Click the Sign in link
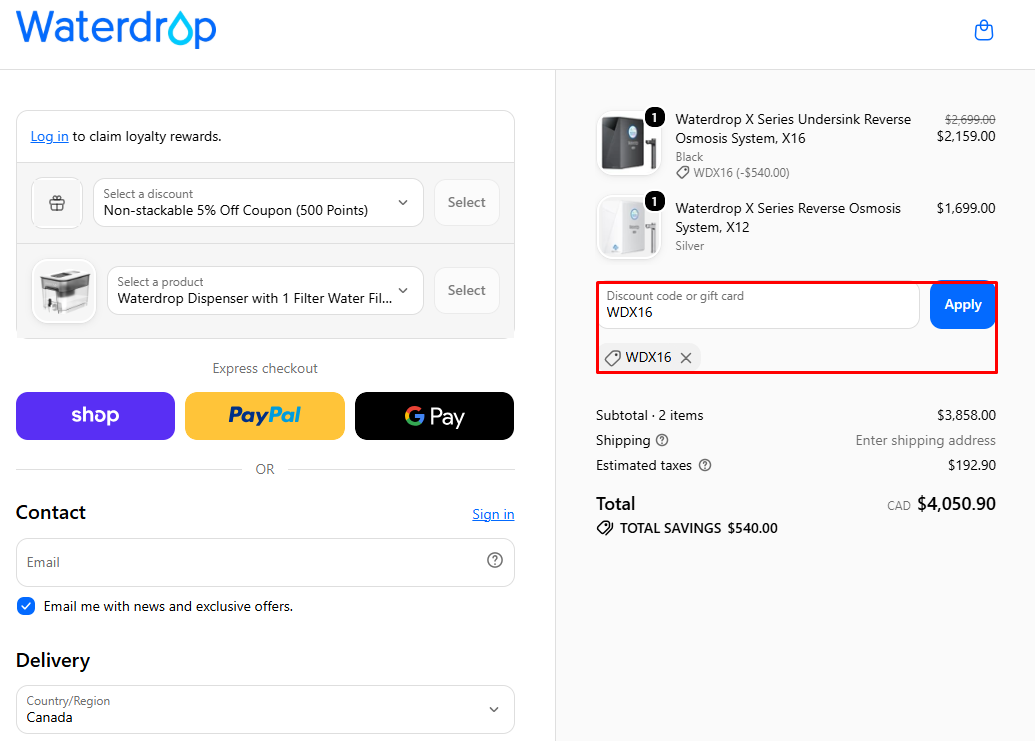Screen dimensions: 1035x741 (x=493, y=514)
